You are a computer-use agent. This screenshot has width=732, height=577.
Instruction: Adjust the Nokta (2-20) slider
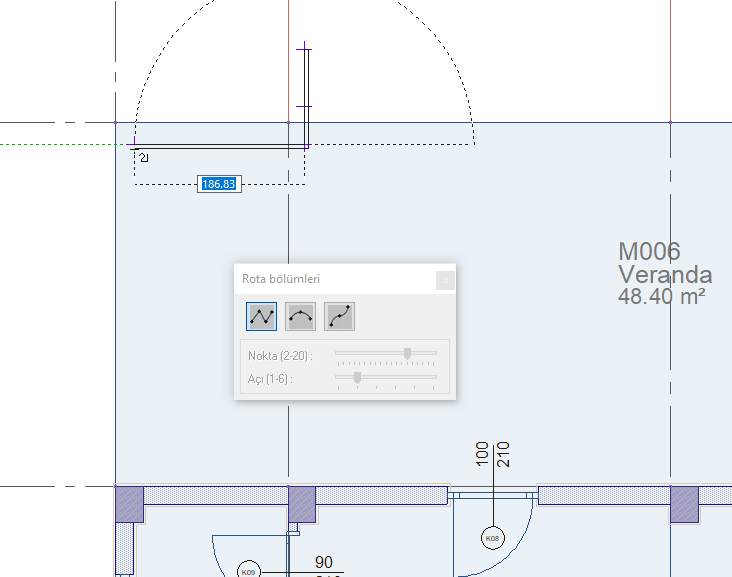(x=407, y=353)
